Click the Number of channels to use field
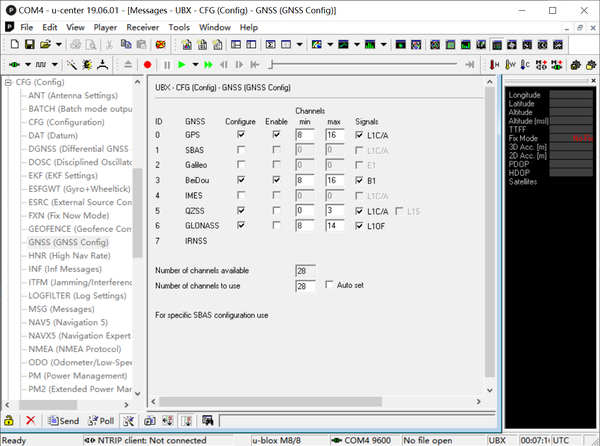600x446 pixels. coord(306,286)
